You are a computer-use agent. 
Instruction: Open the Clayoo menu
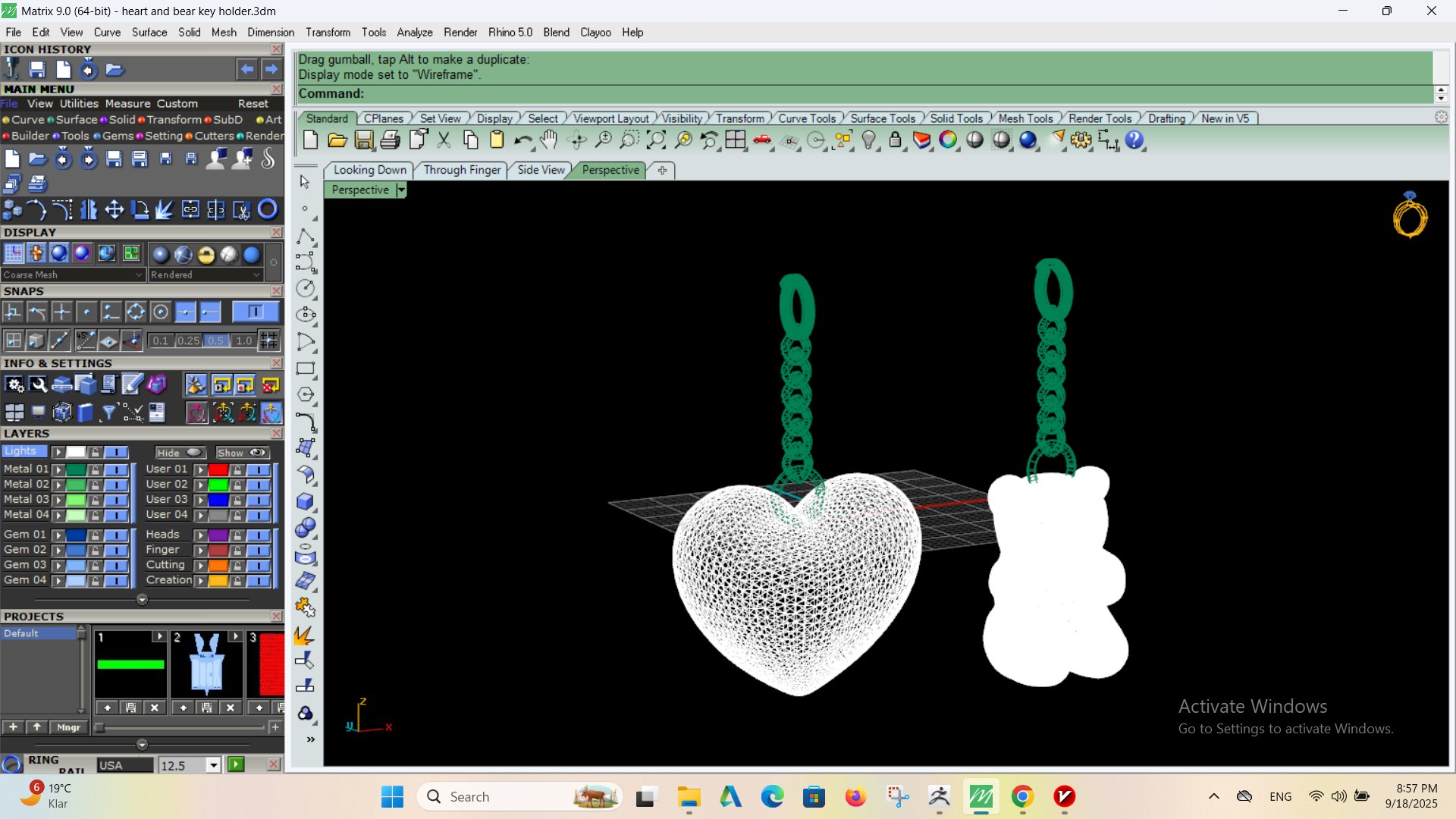(x=595, y=33)
